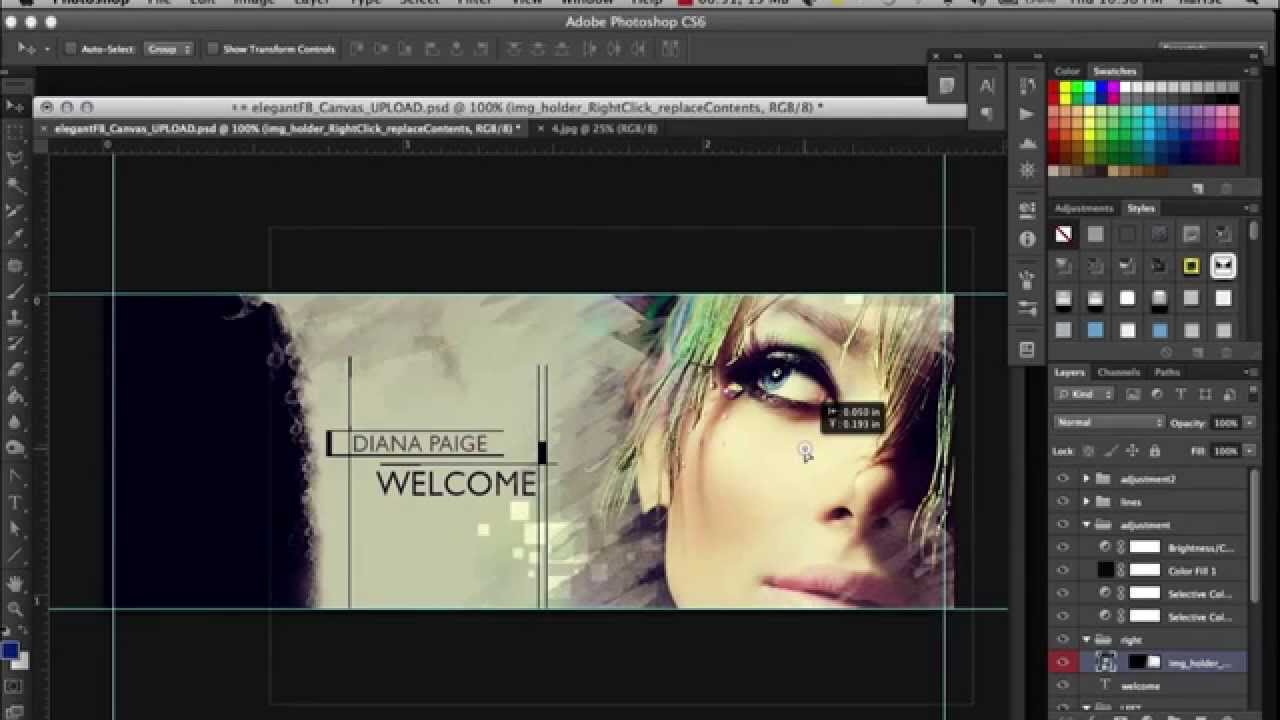Image resolution: width=1280 pixels, height=720 pixels.
Task: Select the Eraser tool
Action: [15, 370]
